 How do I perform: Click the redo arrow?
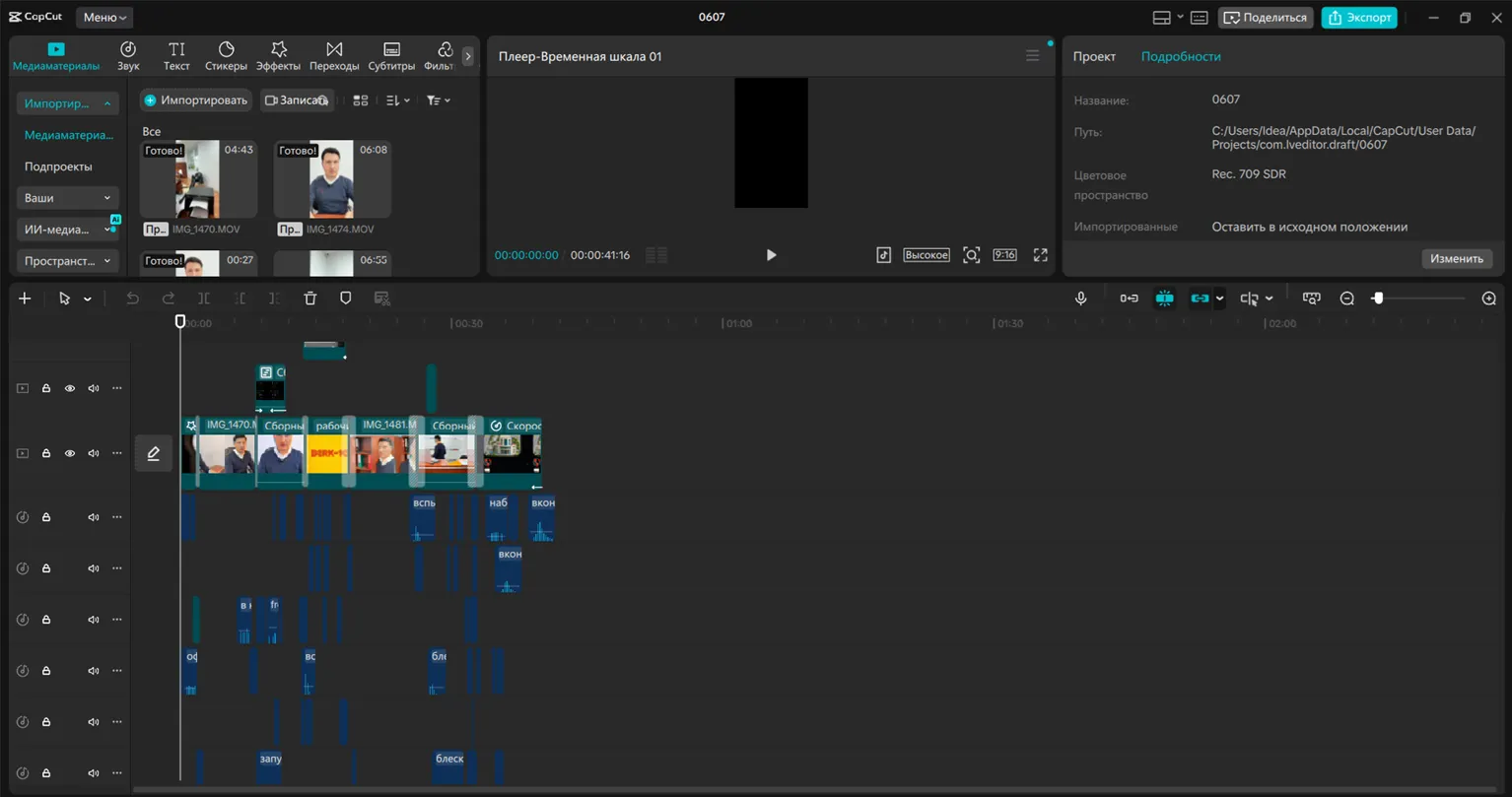point(169,299)
